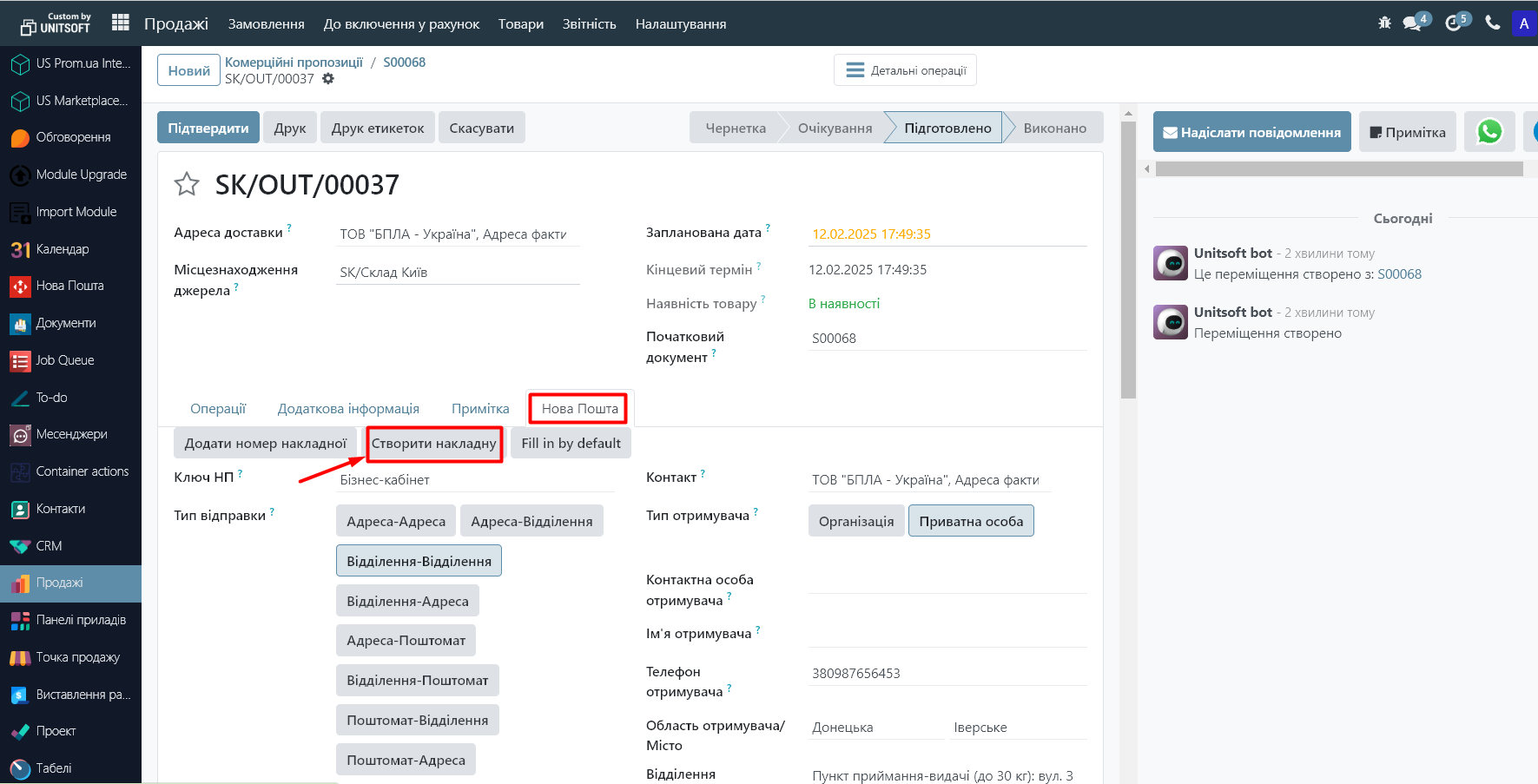Mark record as favorite with star
This screenshot has width=1538, height=784.
[187, 184]
